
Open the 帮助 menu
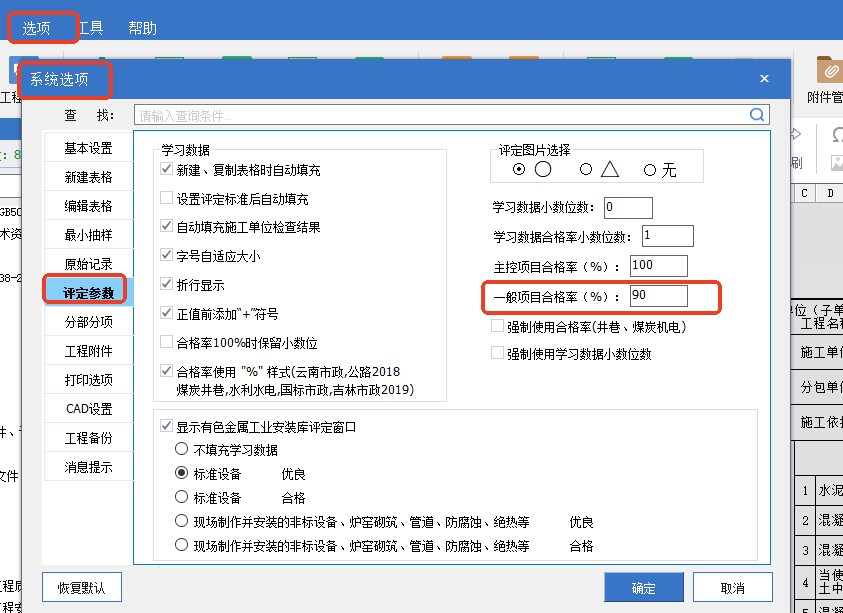pos(142,28)
